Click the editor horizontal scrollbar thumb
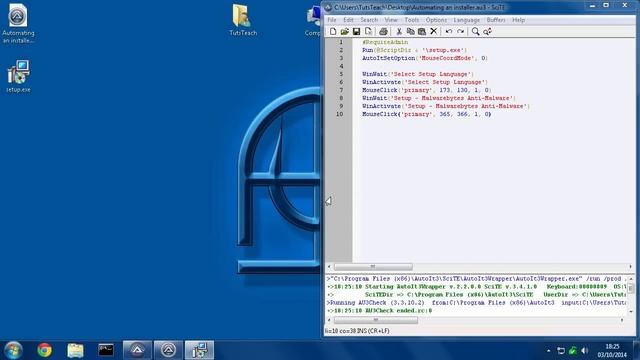The image size is (640, 360). [x=373, y=267]
